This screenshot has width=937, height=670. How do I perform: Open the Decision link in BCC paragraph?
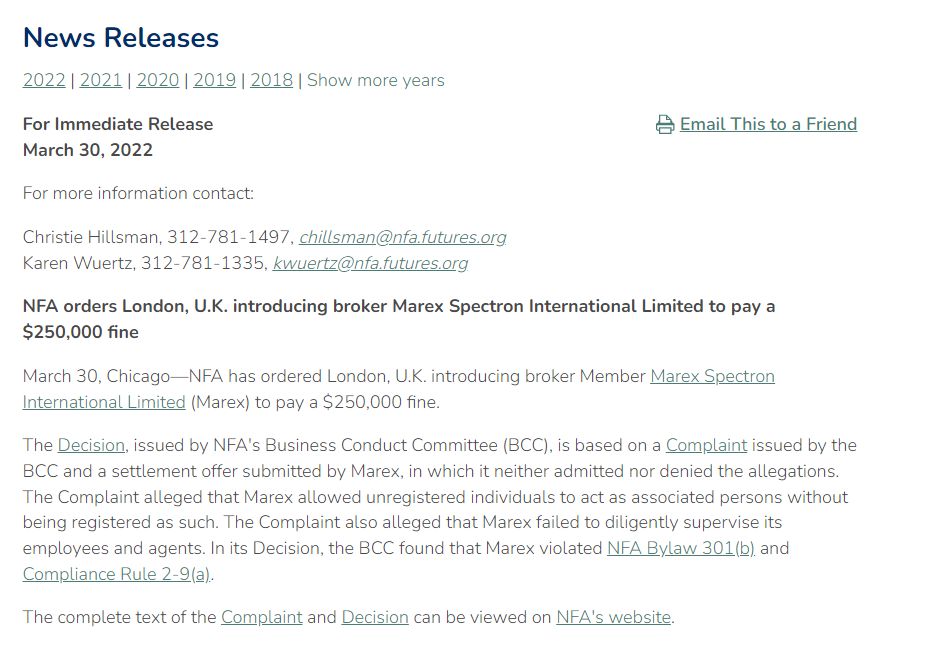point(91,446)
